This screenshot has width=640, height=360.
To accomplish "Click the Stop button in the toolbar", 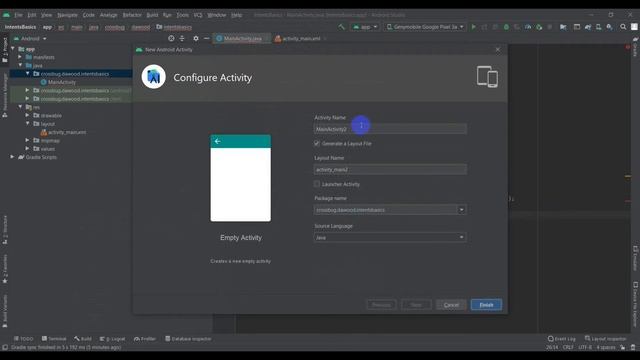I will tap(550, 27).
